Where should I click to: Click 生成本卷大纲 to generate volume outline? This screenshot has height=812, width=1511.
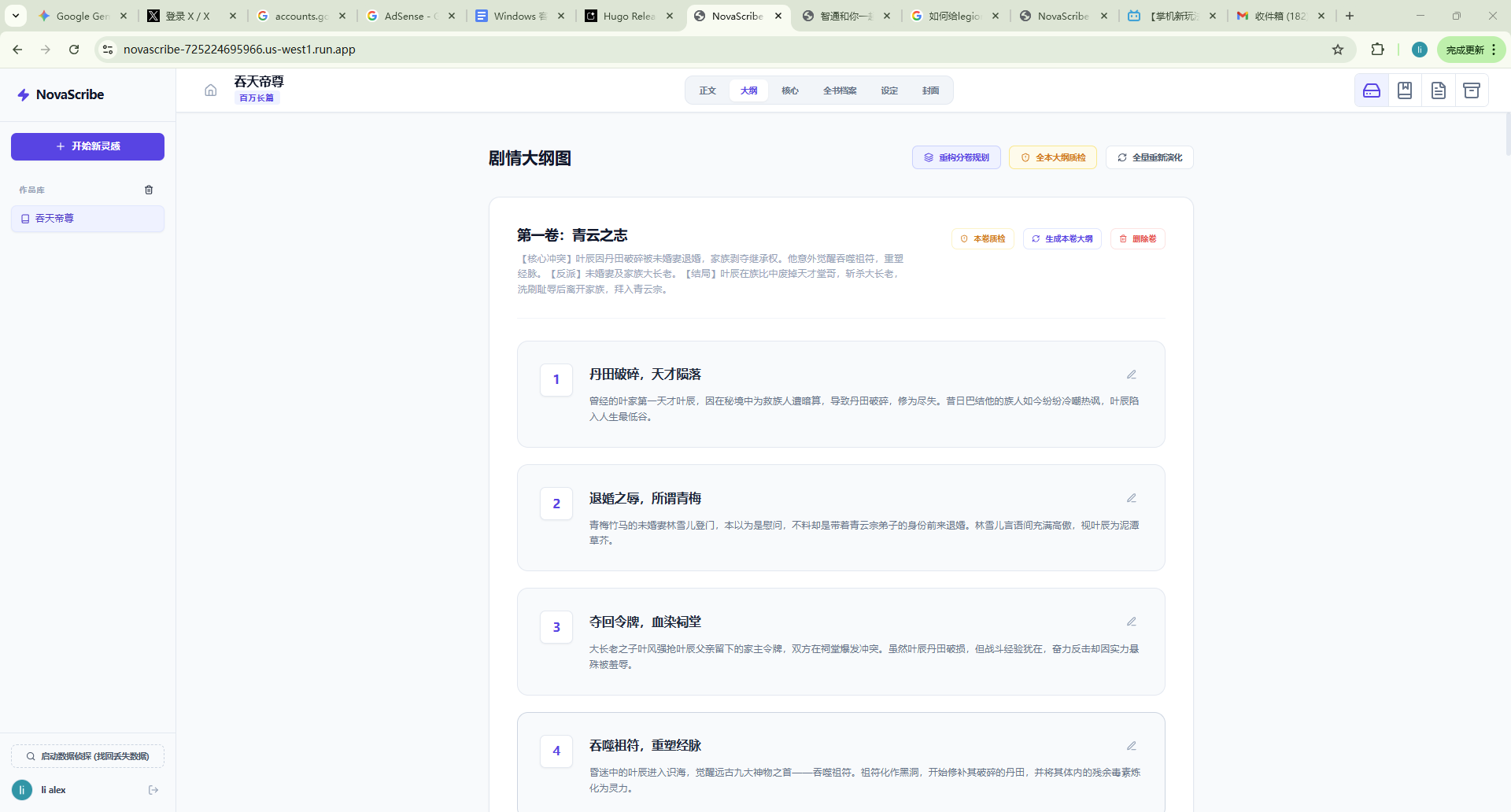(1062, 238)
